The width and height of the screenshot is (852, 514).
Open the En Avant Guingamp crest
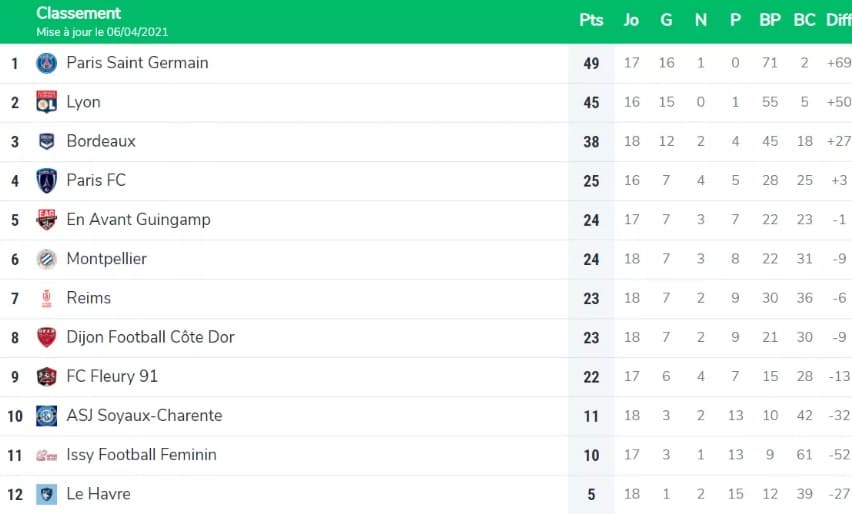coord(47,220)
